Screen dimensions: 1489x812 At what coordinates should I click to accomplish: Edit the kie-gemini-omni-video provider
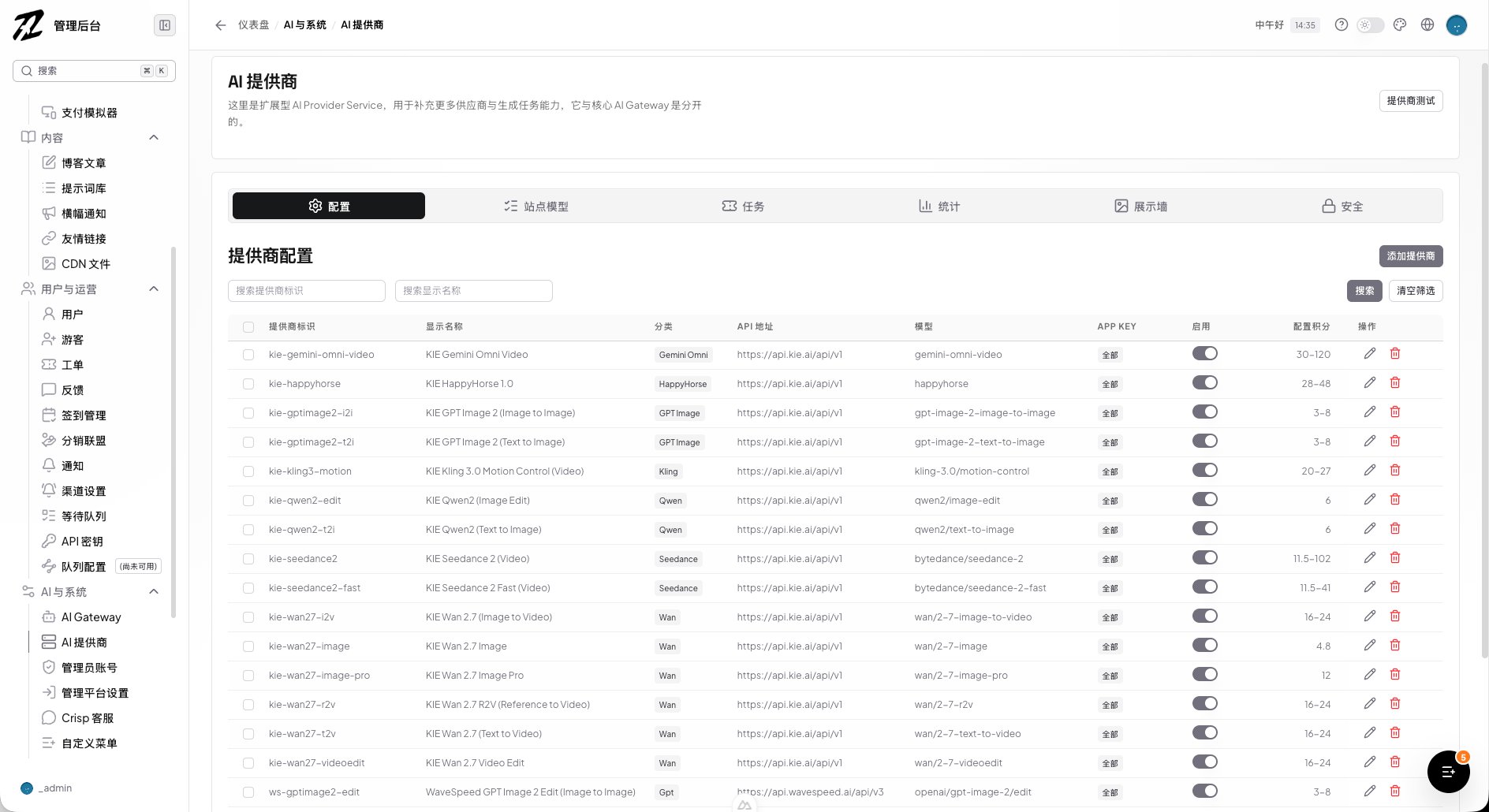1370,354
